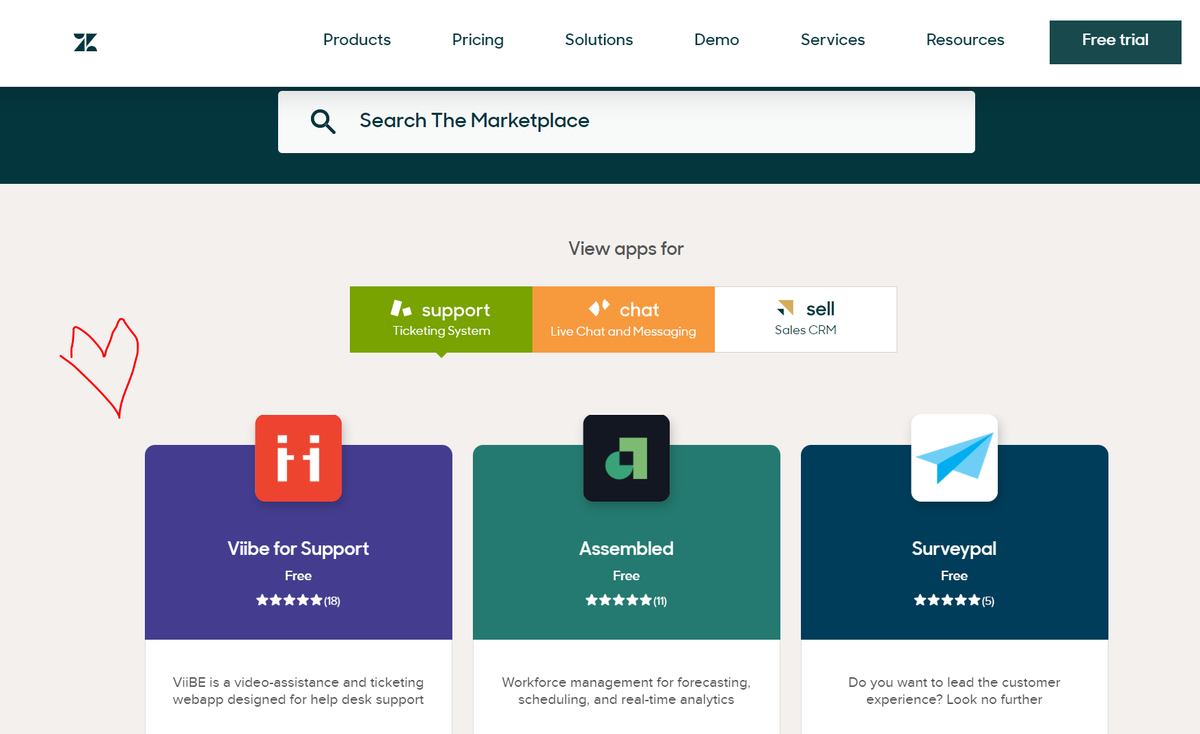
Task: Open the Assembled title link
Action: [626, 548]
